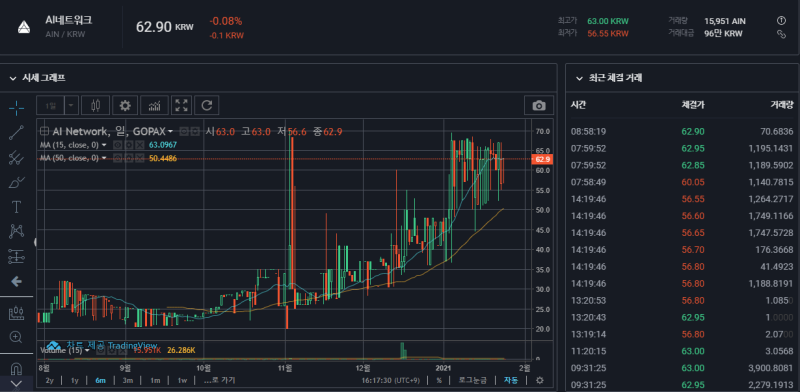
Task: Hide the MA (15, close, 0) indicator
Action: pyautogui.click(x=117, y=145)
